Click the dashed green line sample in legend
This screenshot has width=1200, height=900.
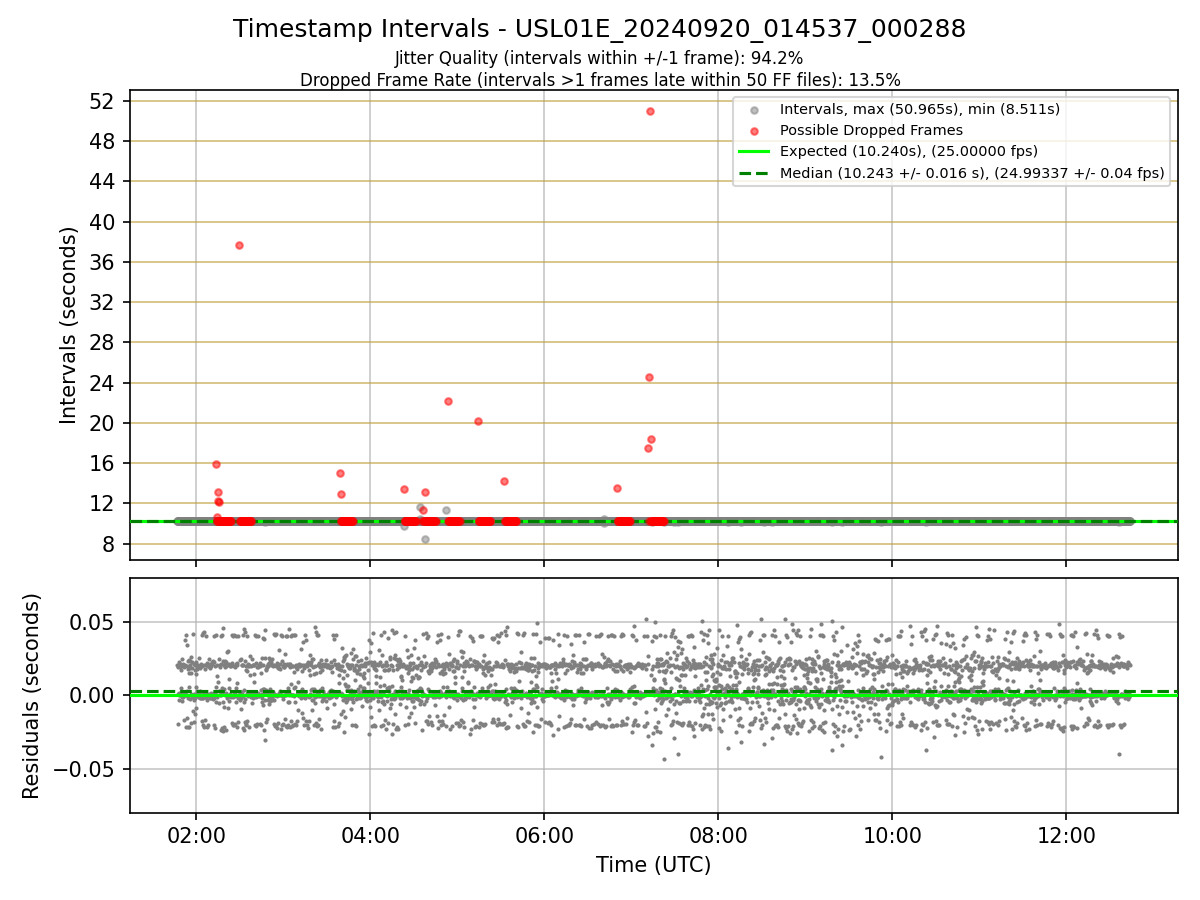click(754, 173)
